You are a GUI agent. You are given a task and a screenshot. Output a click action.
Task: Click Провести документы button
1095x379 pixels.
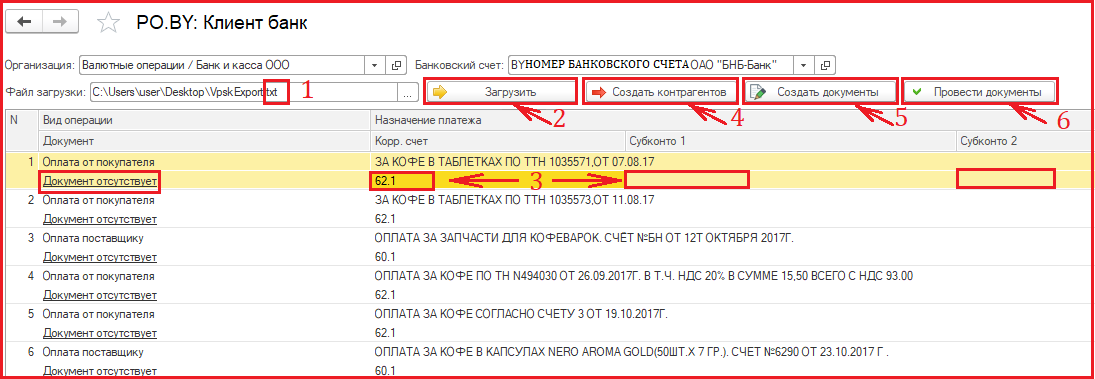[979, 92]
